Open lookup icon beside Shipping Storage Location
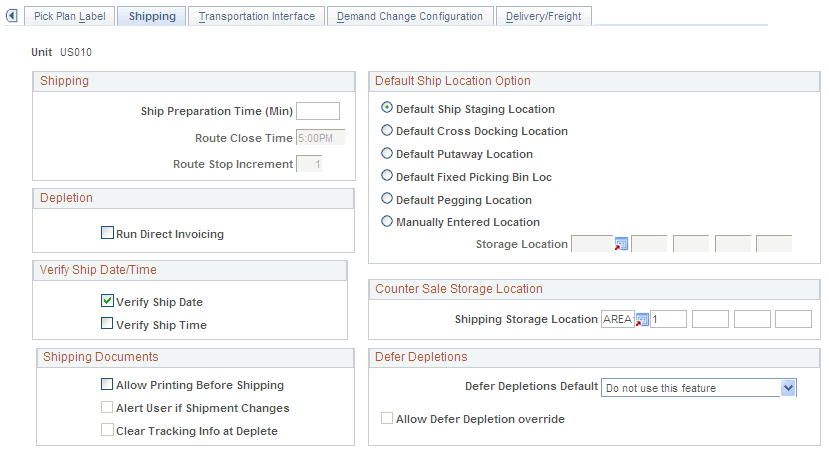 pyautogui.click(x=642, y=320)
